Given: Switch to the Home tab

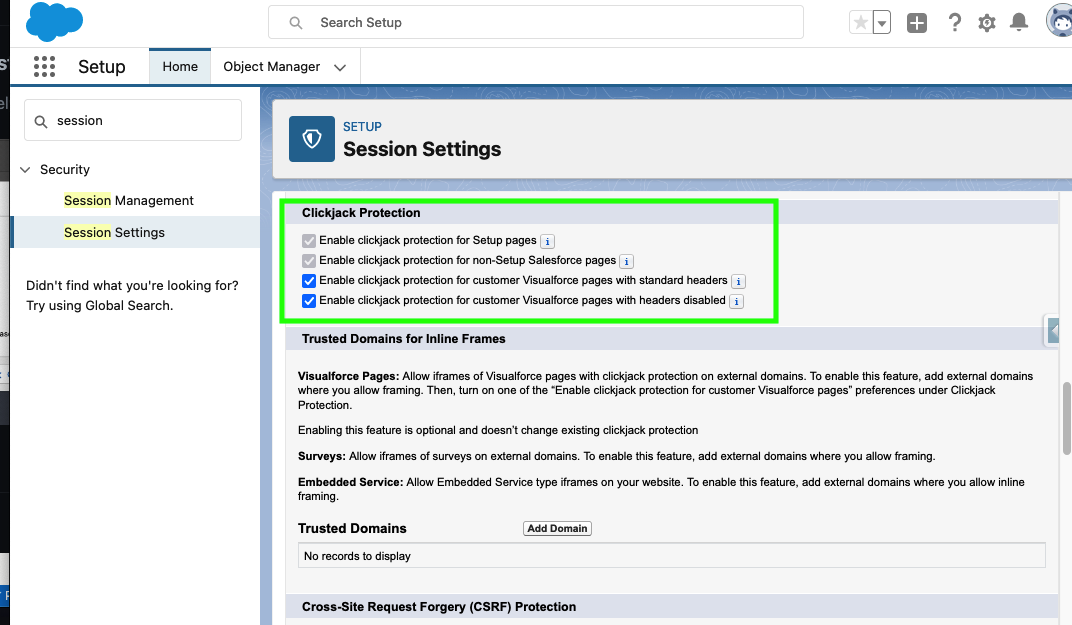Looking at the screenshot, I should point(180,66).
